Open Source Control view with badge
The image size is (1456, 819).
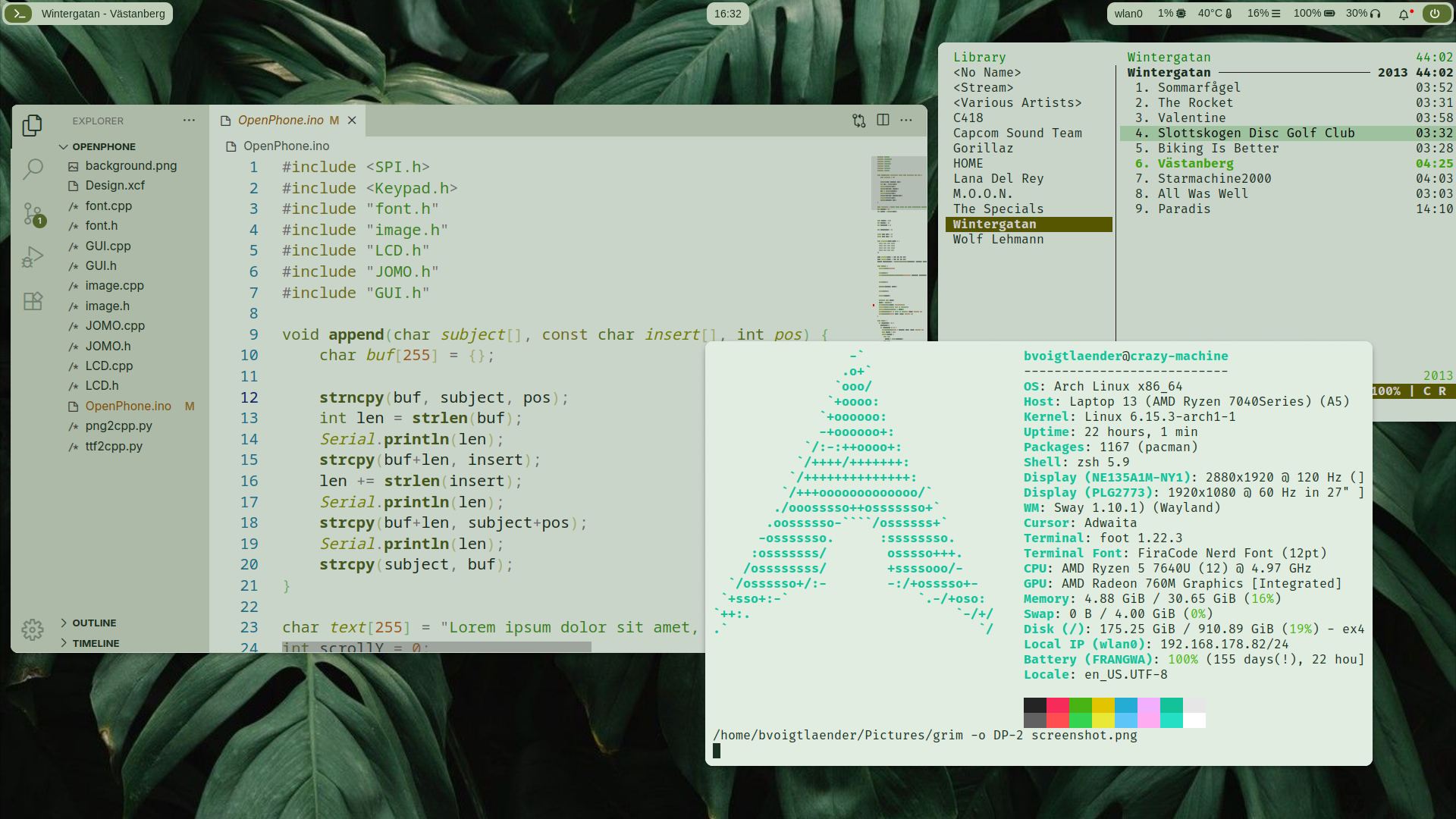click(32, 214)
